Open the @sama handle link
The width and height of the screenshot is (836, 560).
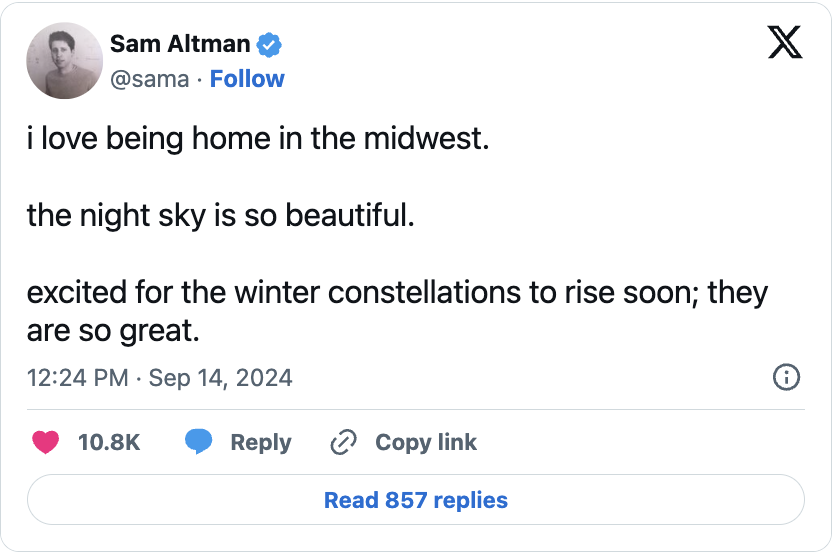pos(149,79)
